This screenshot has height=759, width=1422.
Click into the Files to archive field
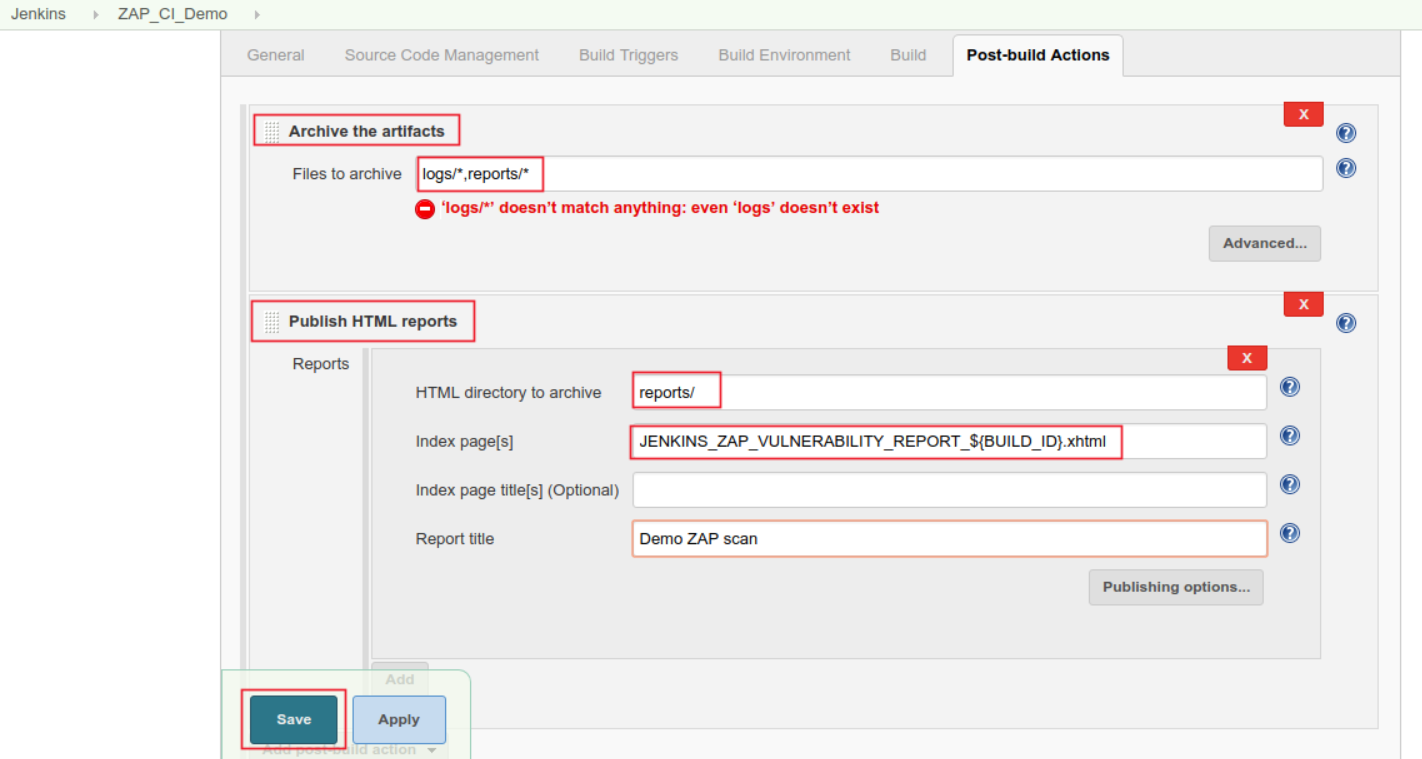tap(869, 174)
